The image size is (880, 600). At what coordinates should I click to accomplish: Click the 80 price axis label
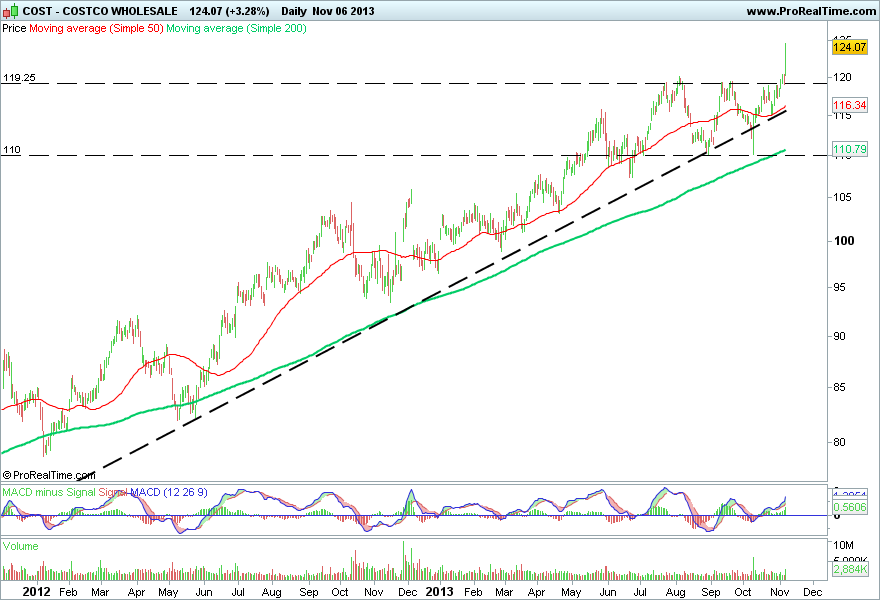[x=840, y=442]
